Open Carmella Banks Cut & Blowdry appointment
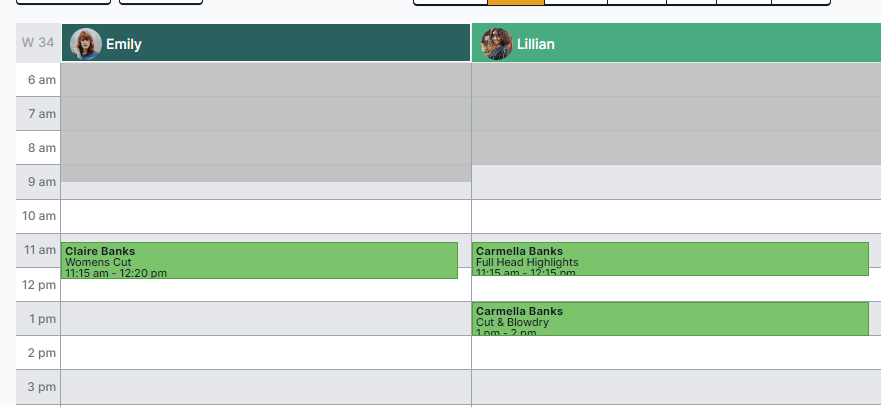Viewport: 881px width, 407px height. pyautogui.click(x=670, y=319)
